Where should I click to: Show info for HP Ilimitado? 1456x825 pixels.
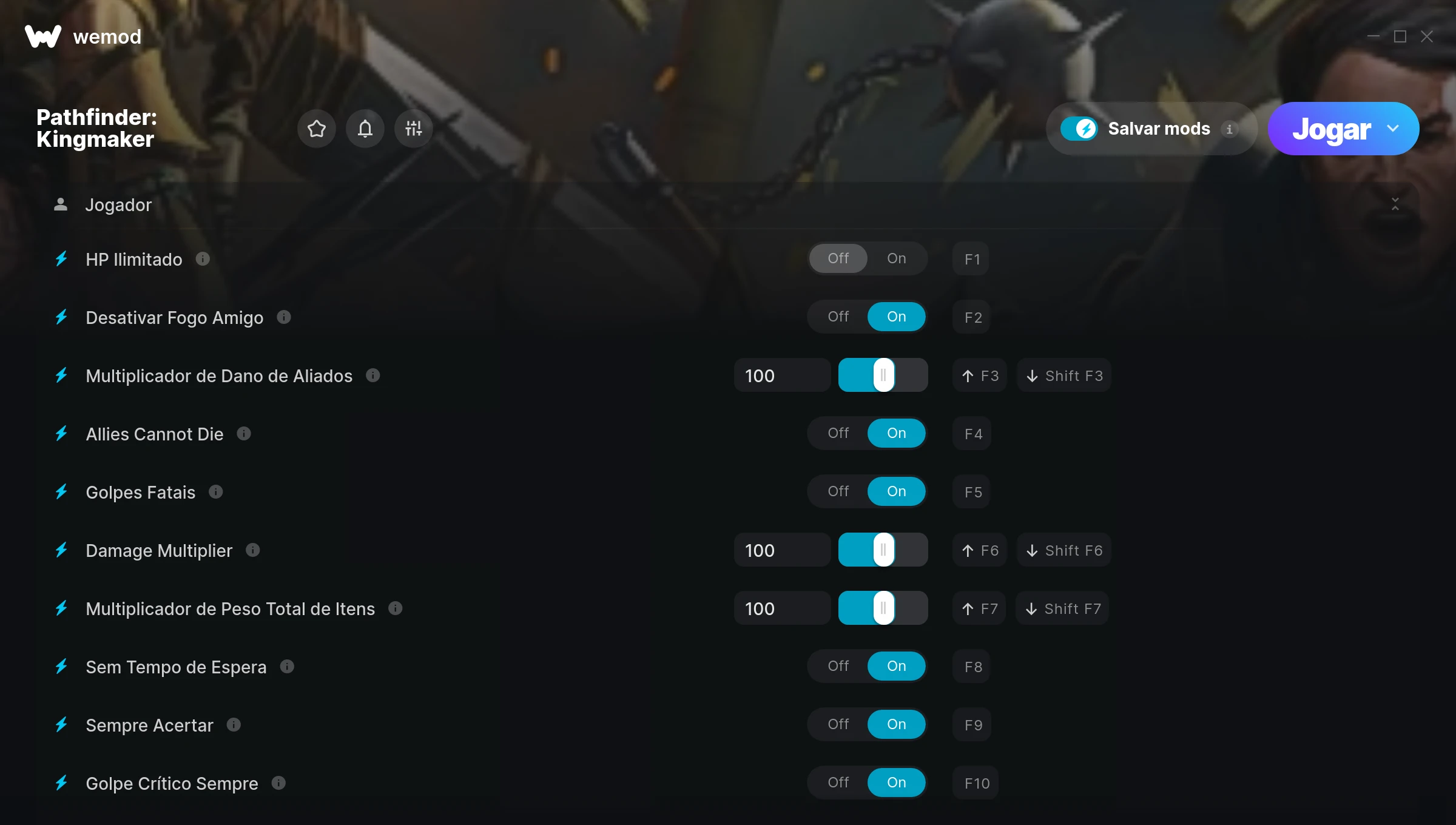tap(203, 259)
